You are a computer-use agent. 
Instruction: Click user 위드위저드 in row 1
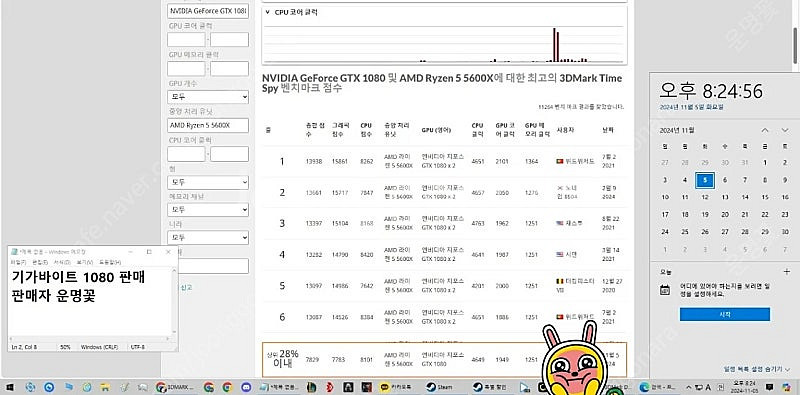point(580,161)
